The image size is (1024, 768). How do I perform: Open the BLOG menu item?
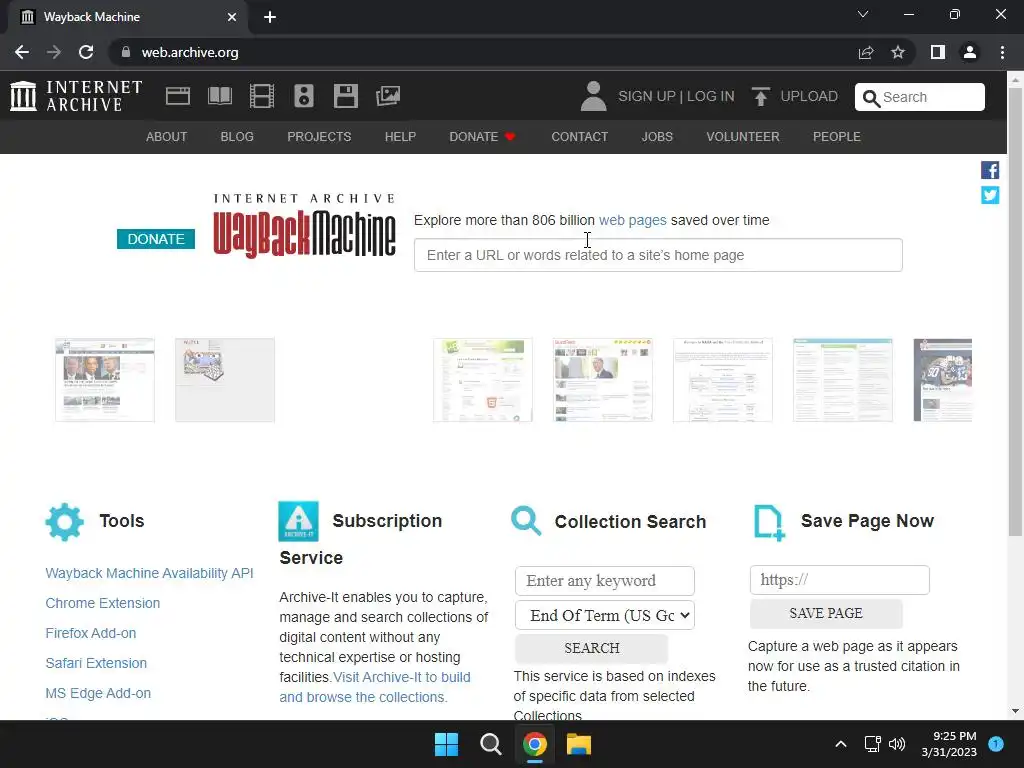(237, 136)
